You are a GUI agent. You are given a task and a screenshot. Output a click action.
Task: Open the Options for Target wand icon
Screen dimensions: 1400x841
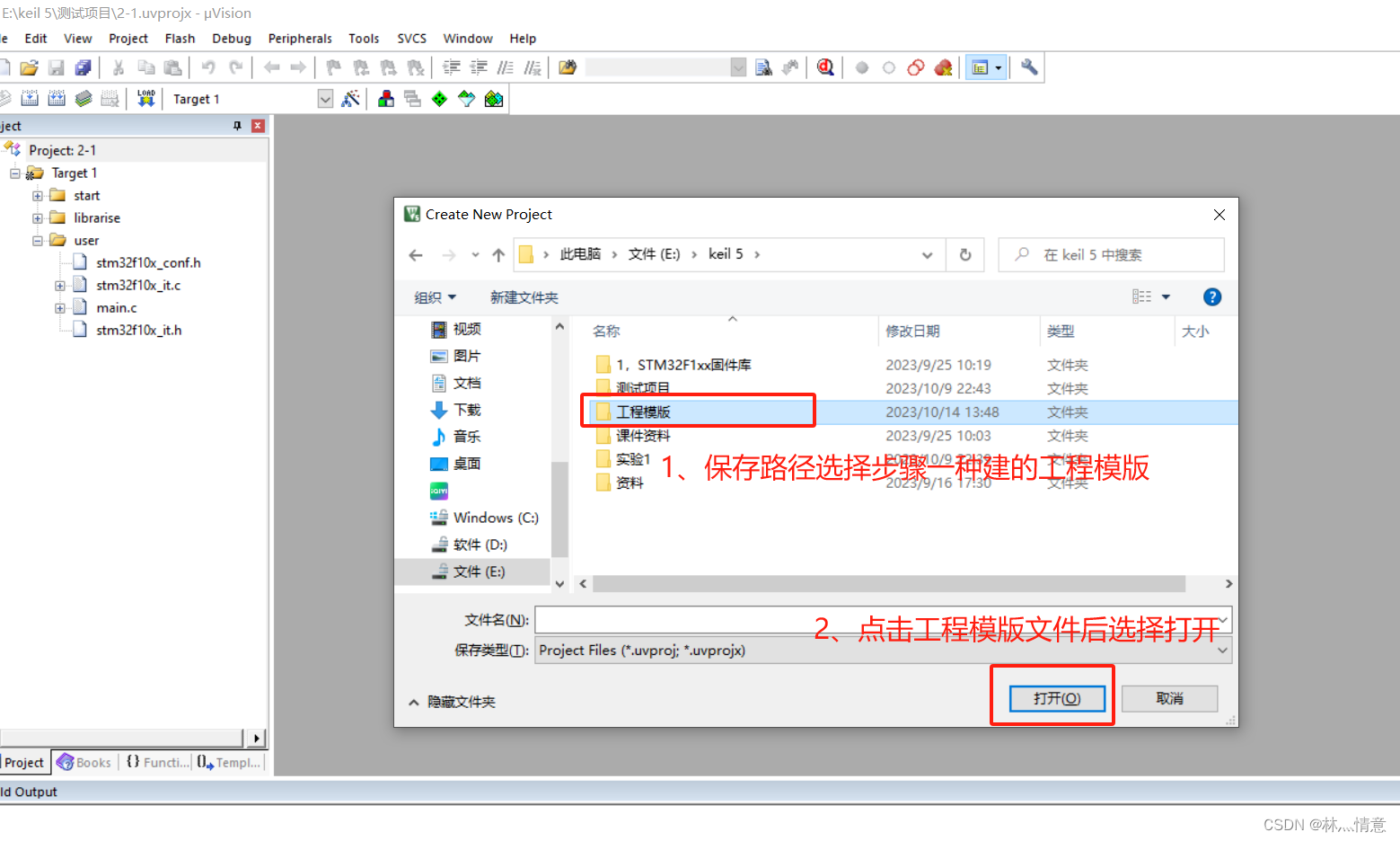(350, 99)
